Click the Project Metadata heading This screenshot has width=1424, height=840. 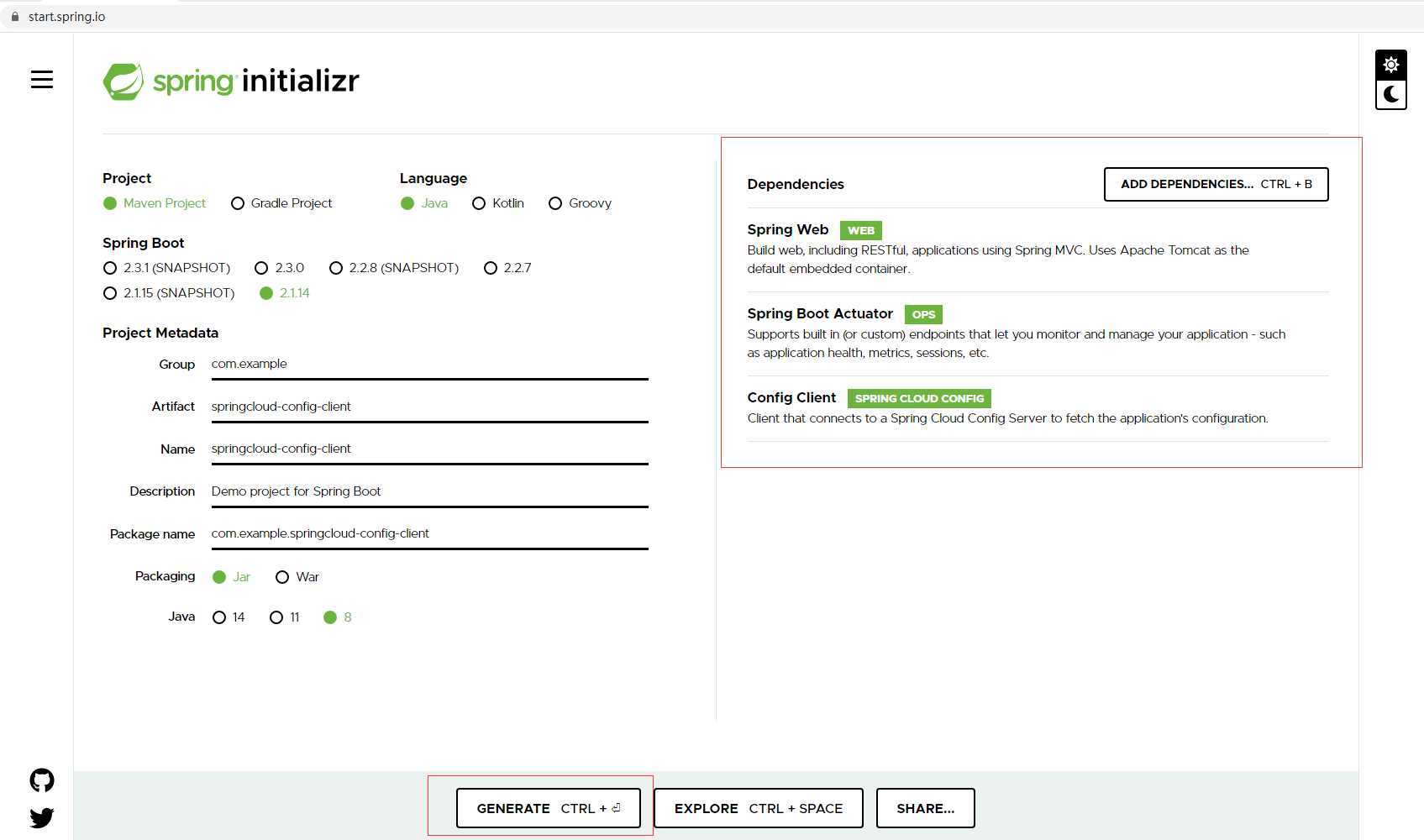click(160, 333)
